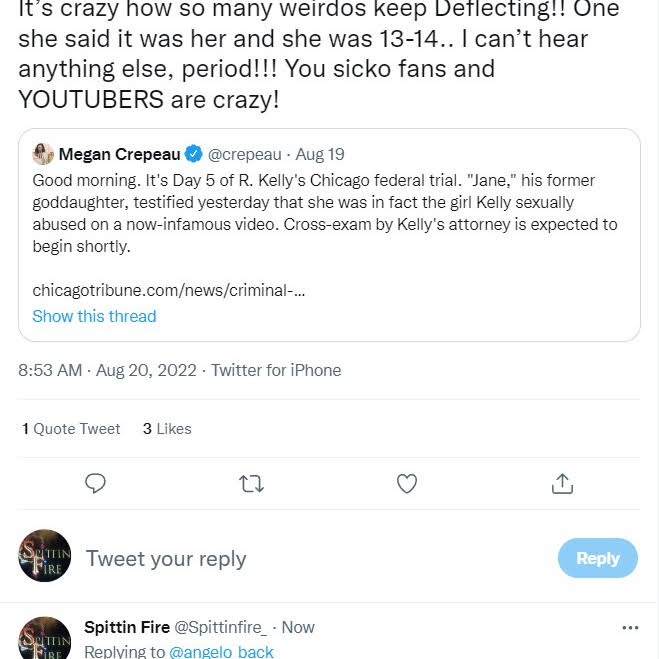659x659 pixels.
Task: Open the share tweet icon
Action: coord(562,484)
